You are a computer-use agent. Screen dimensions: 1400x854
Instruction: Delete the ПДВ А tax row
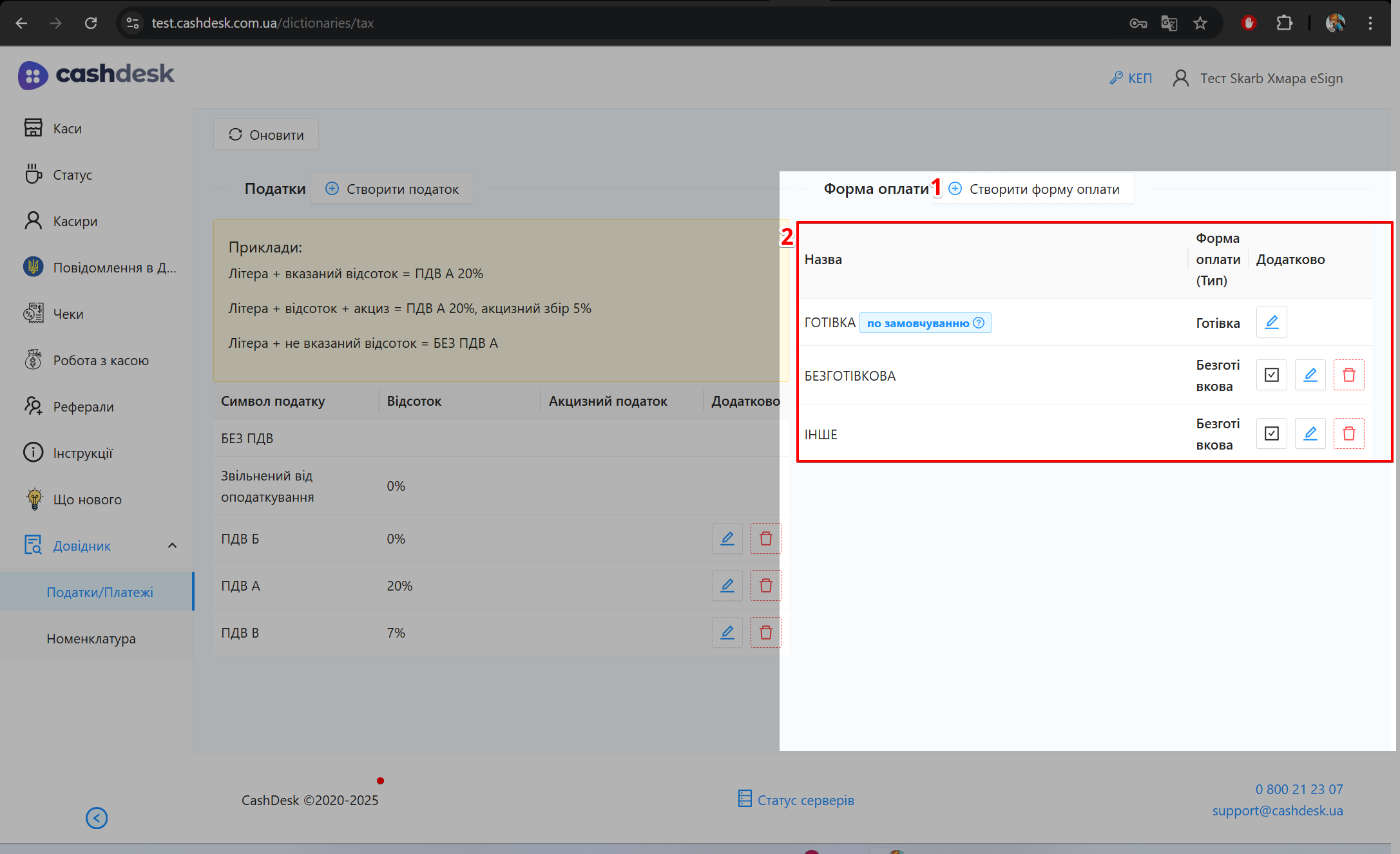tap(765, 585)
